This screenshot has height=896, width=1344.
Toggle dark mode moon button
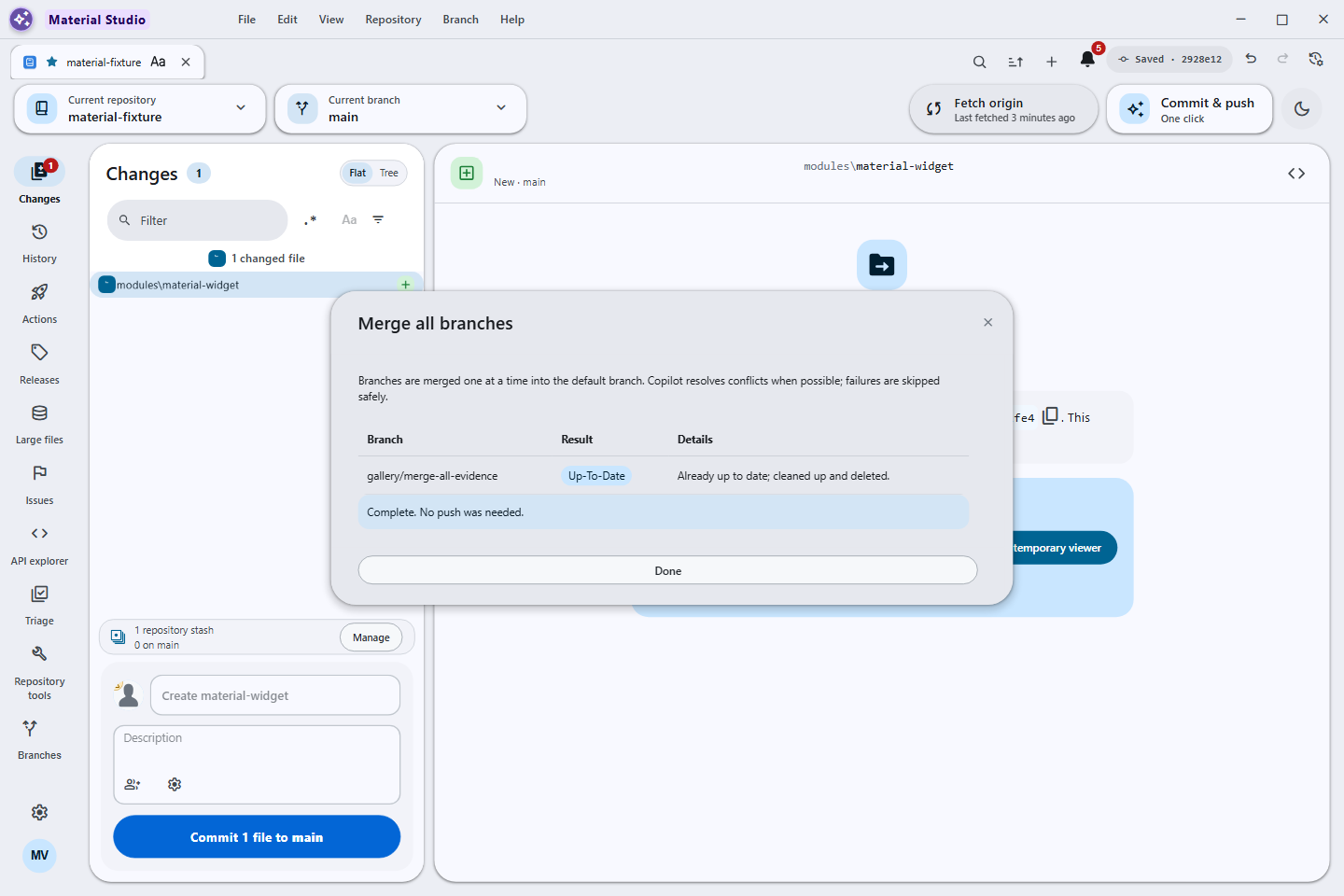[x=1302, y=109]
